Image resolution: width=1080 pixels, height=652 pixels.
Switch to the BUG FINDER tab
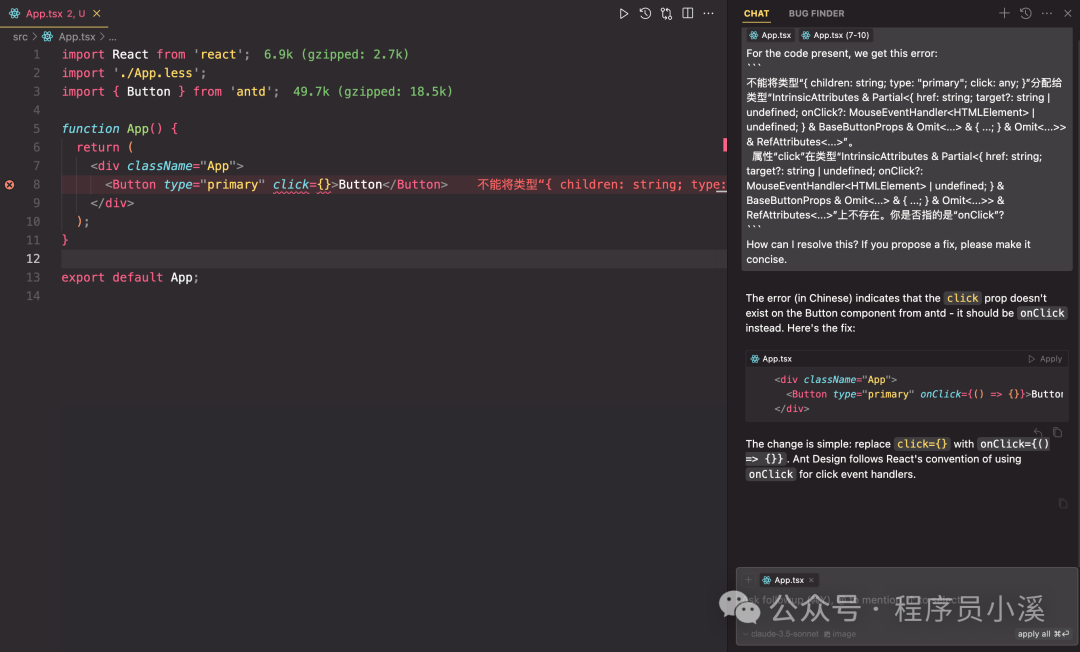pos(816,14)
